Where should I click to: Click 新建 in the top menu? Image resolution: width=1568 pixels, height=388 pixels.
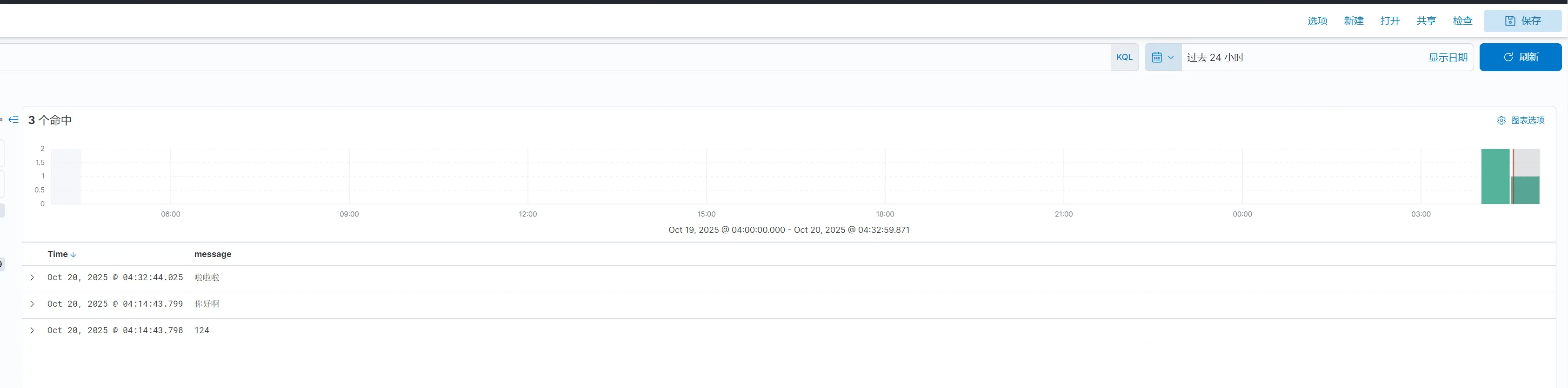(x=1353, y=20)
